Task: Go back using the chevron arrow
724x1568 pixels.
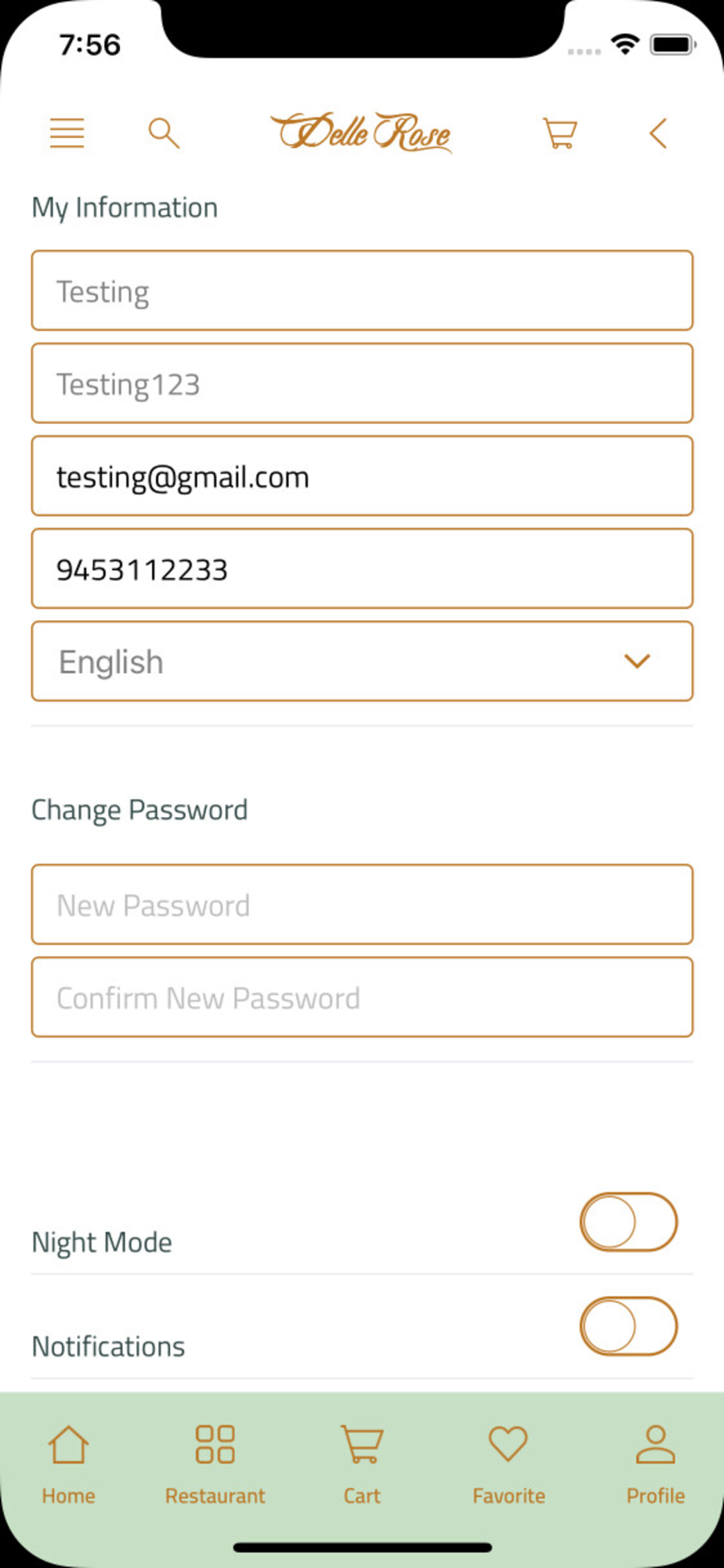Action: tap(658, 133)
